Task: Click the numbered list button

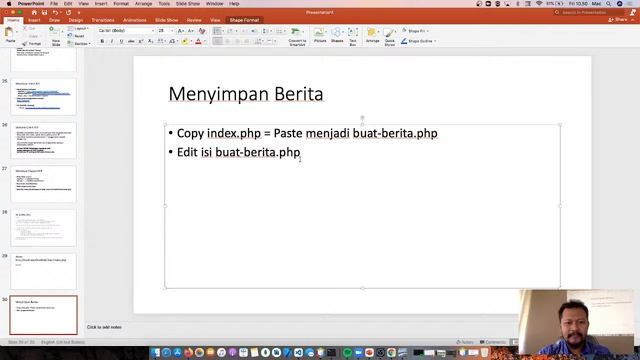Action: tap(231, 31)
